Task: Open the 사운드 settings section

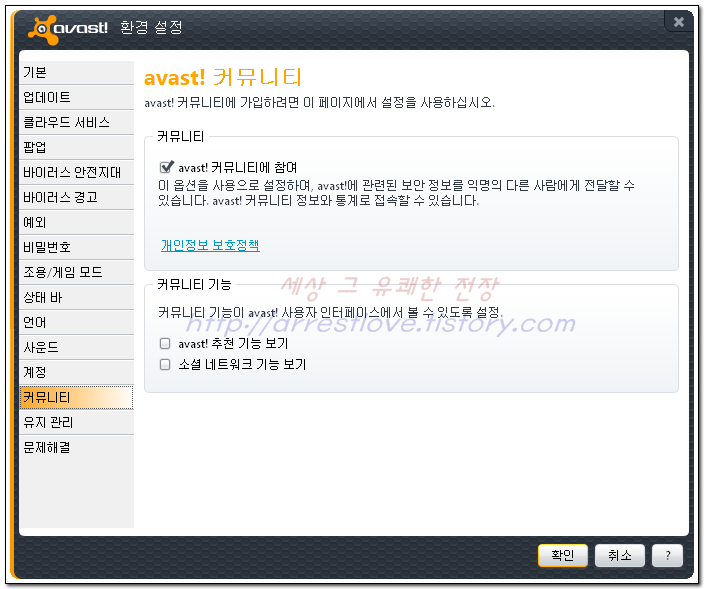Action: click(x=76, y=347)
